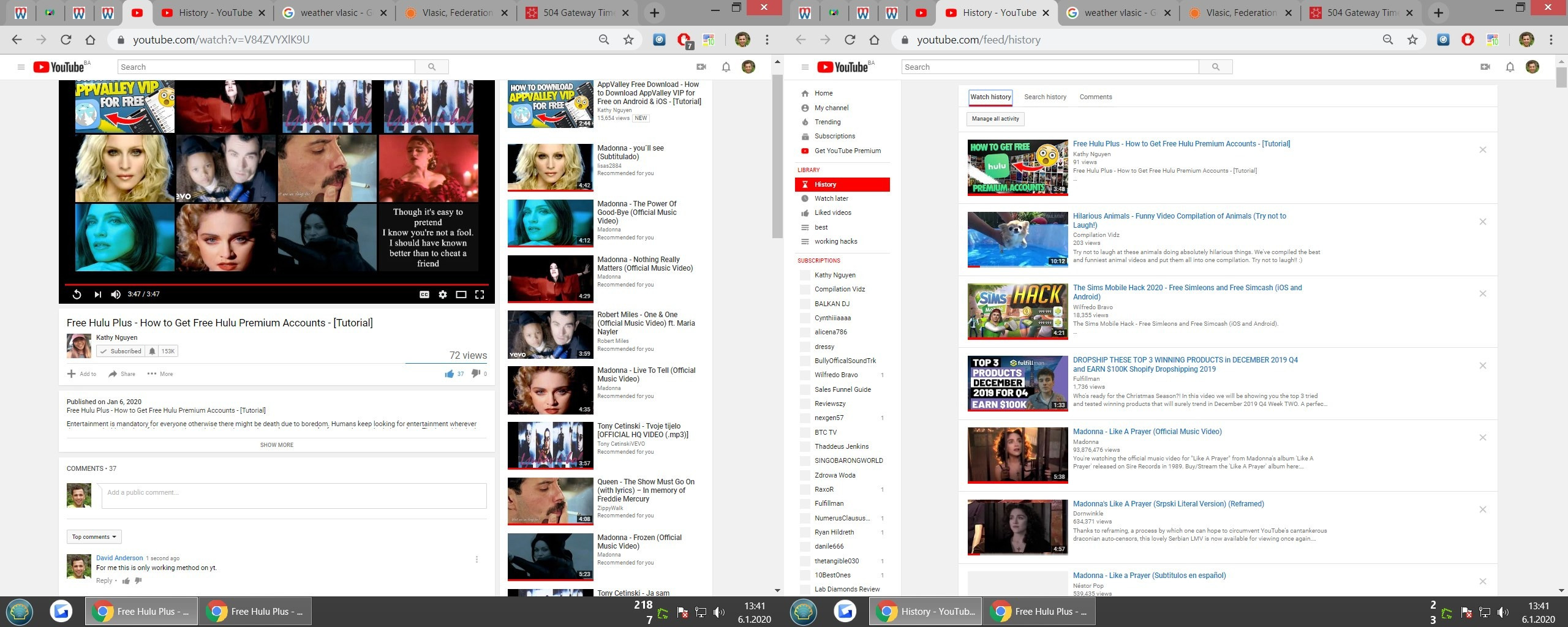Open working hacks playlist in sidebar
The image size is (1568, 627).
coord(842,241)
